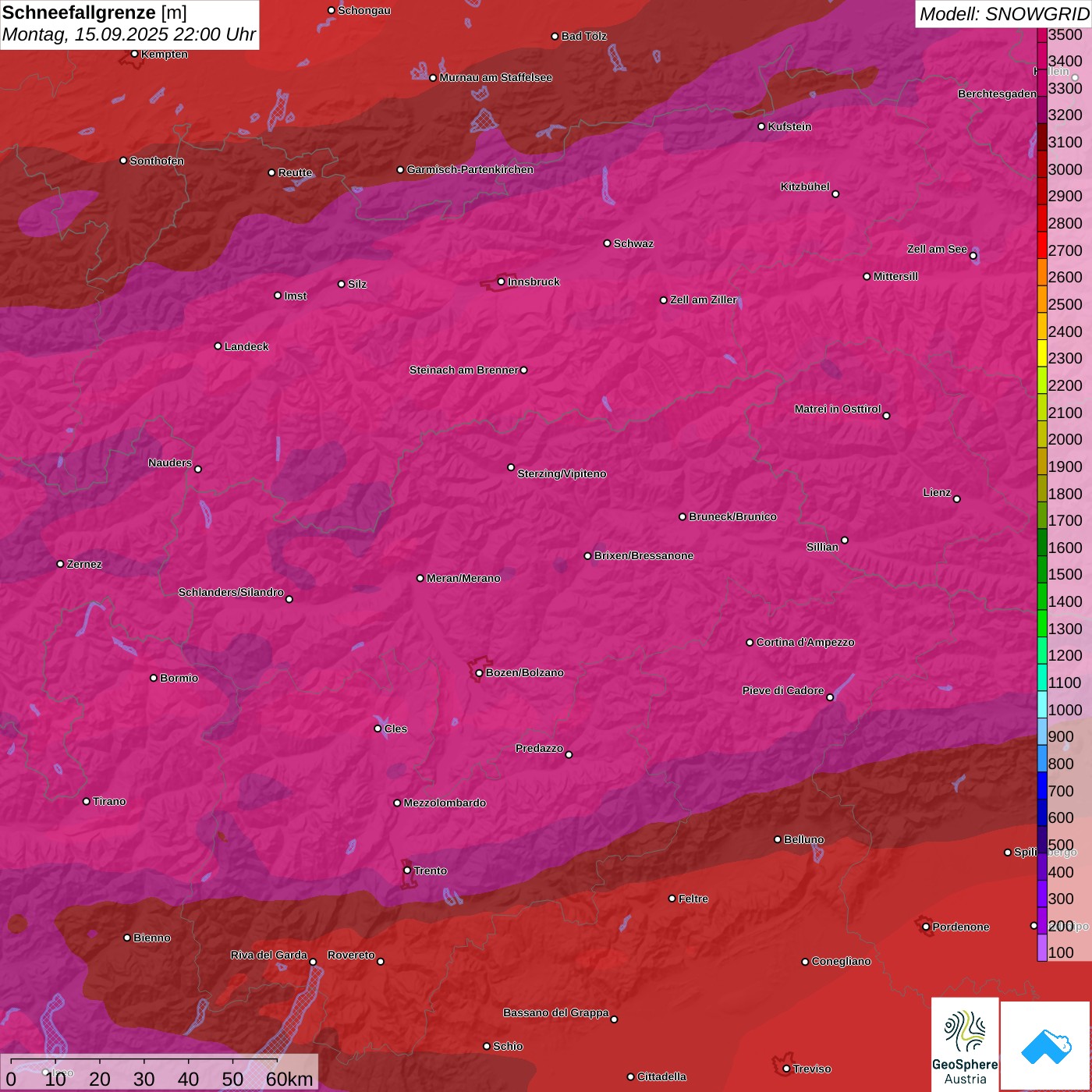This screenshot has height=1092, width=1092.
Task: Click the Bozen/Bolzano city marker
Action: [x=479, y=673]
